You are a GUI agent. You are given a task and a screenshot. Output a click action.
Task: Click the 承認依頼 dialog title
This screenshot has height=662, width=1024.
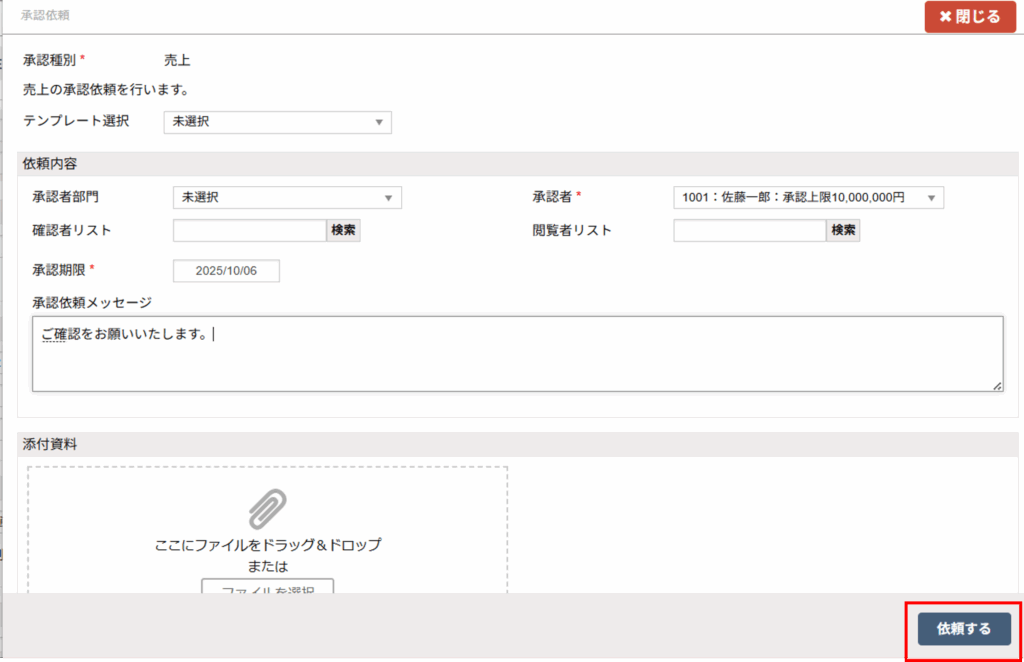(x=45, y=17)
